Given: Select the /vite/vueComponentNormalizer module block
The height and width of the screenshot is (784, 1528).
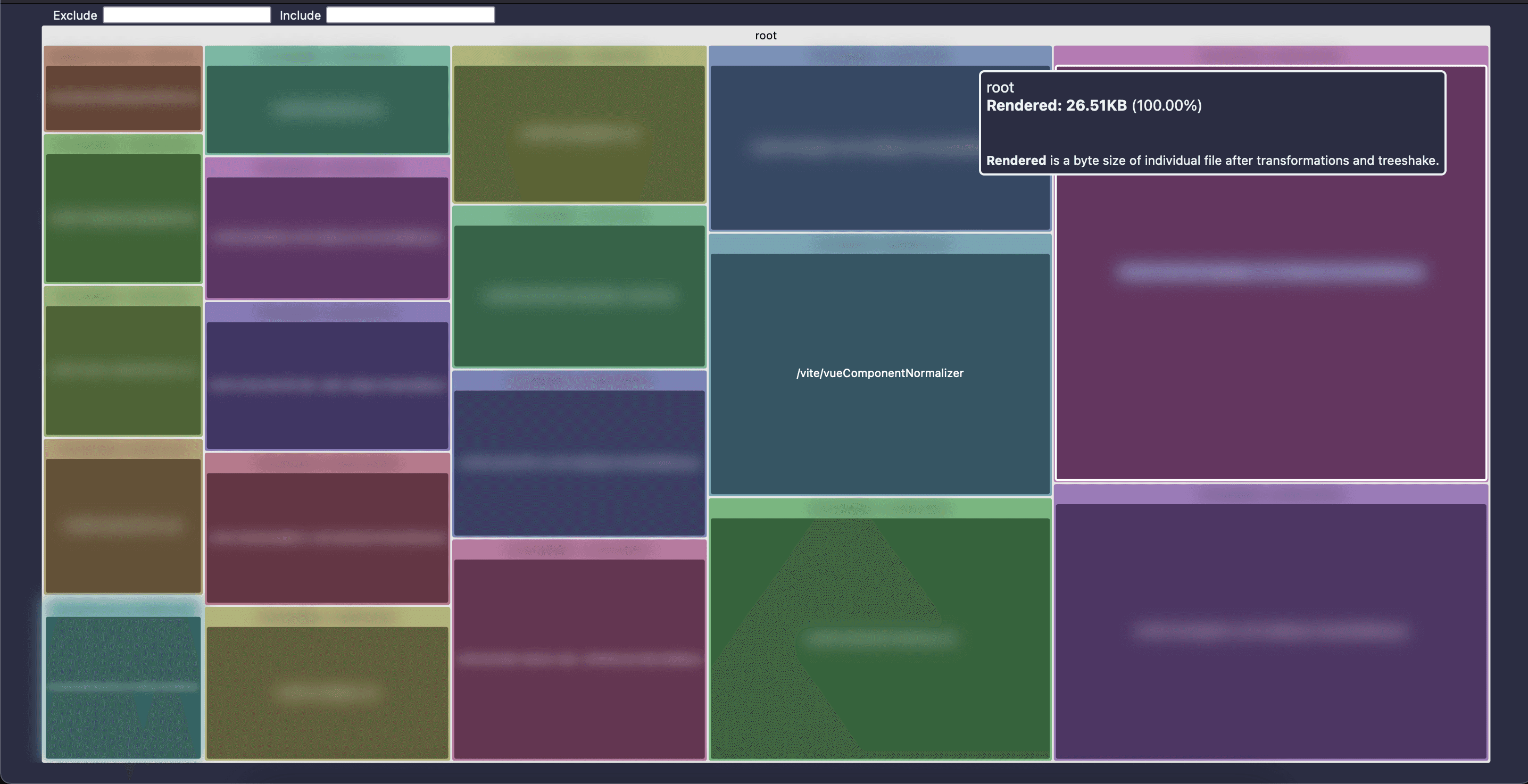Looking at the screenshot, I should point(879,373).
